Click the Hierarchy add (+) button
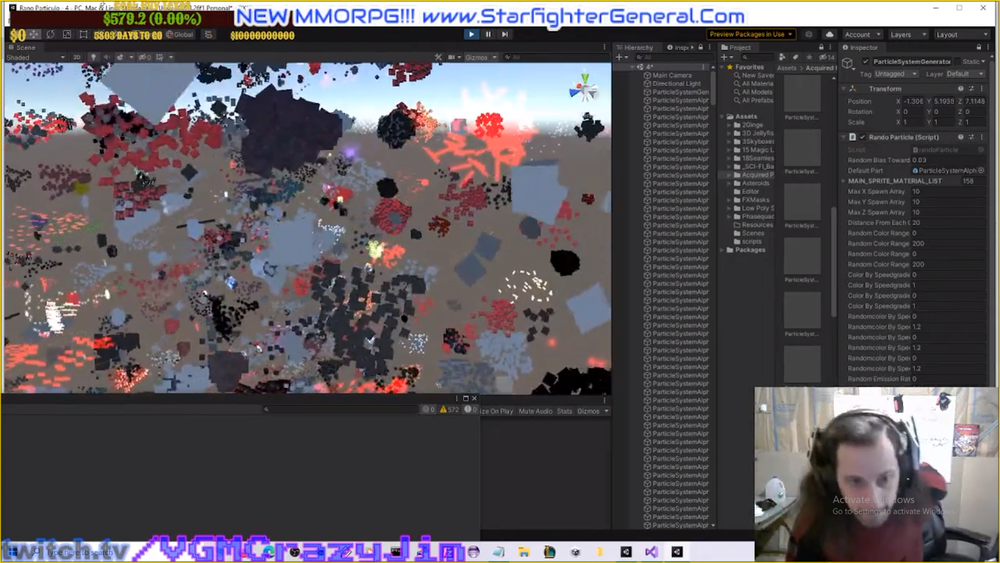This screenshot has width=1000, height=563. point(621,57)
